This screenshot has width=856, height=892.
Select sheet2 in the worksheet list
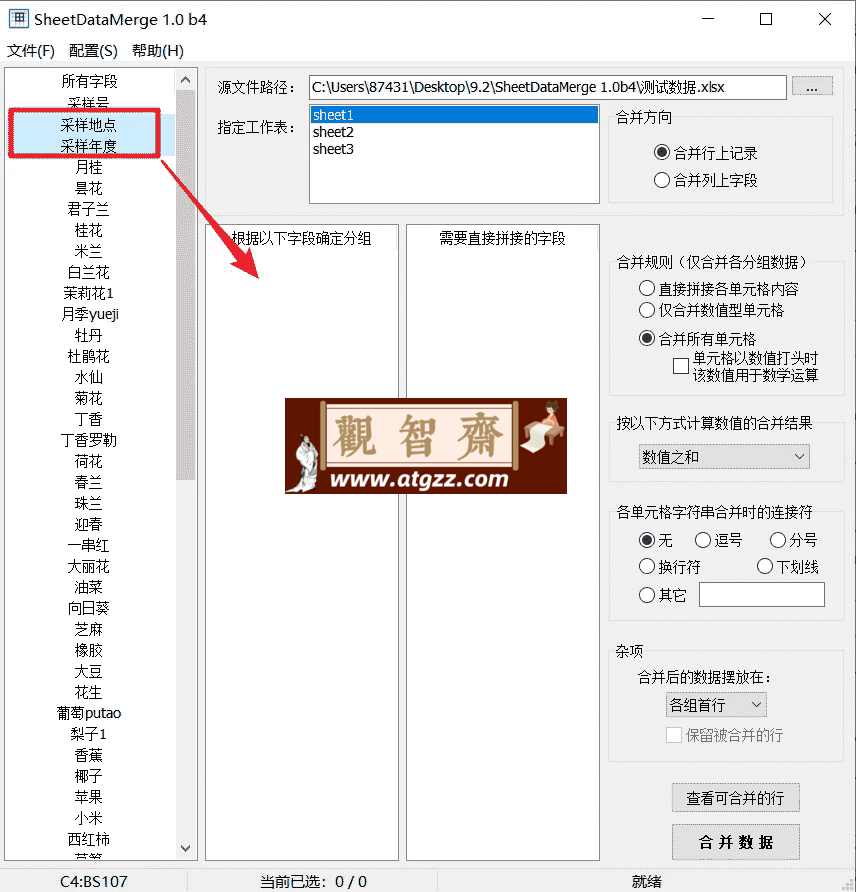point(454,132)
